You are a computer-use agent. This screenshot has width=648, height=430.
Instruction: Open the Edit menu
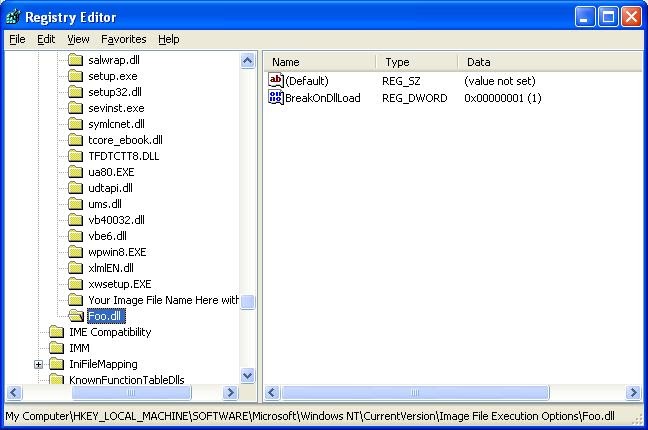tap(46, 39)
